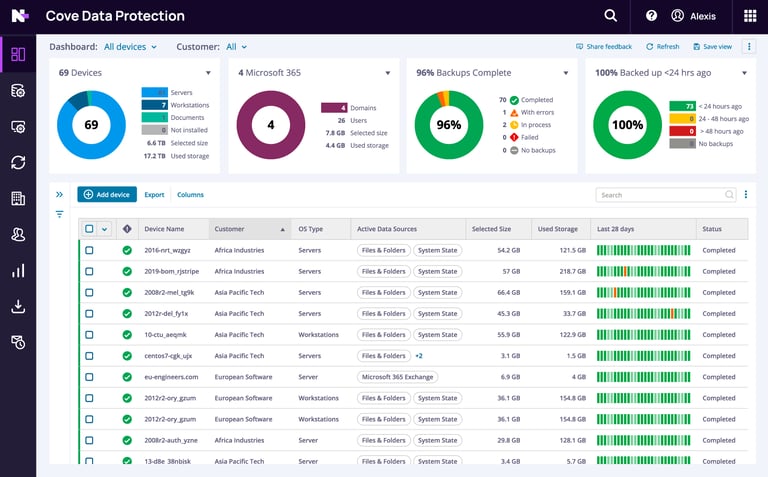Expand the 4 Microsoft 365 widget arrow
768x477 pixels.
[387, 73]
